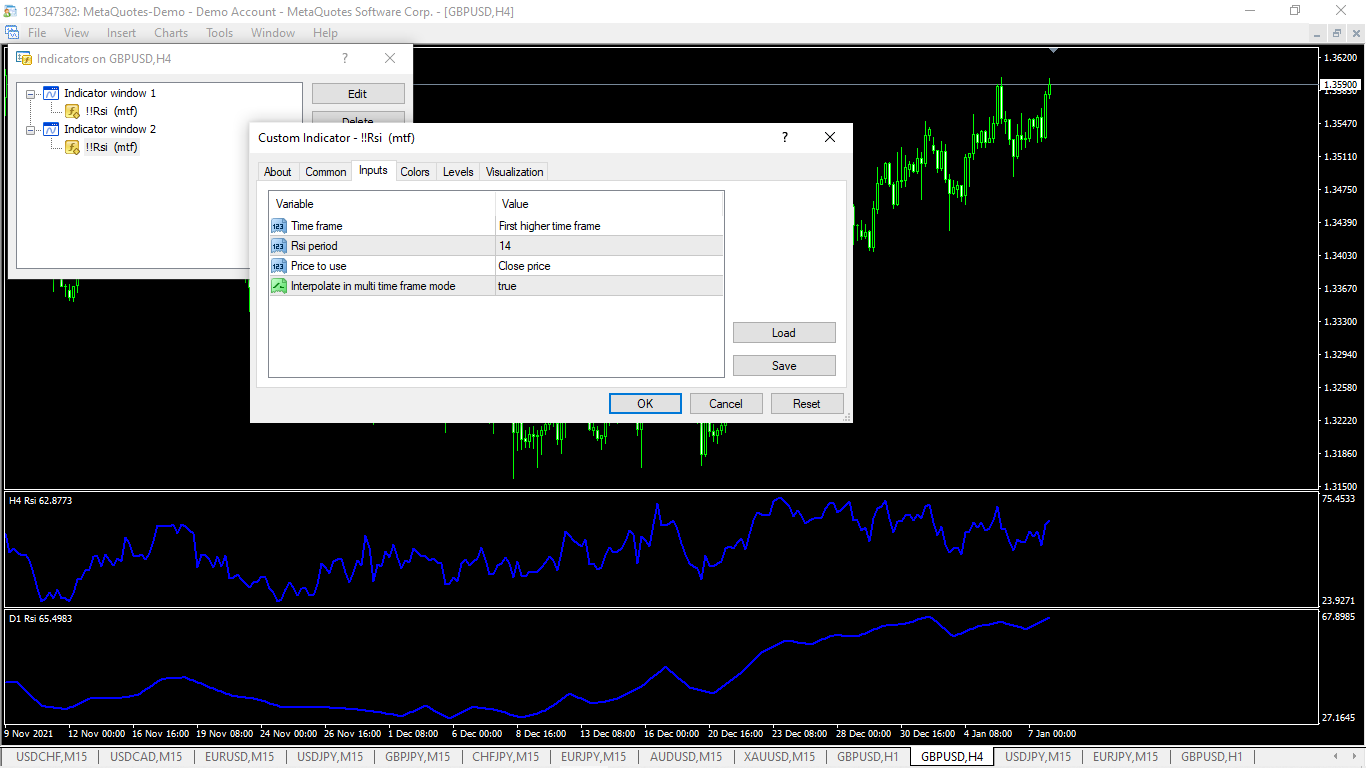
Task: Confirm with the OK button
Action: (x=645, y=404)
